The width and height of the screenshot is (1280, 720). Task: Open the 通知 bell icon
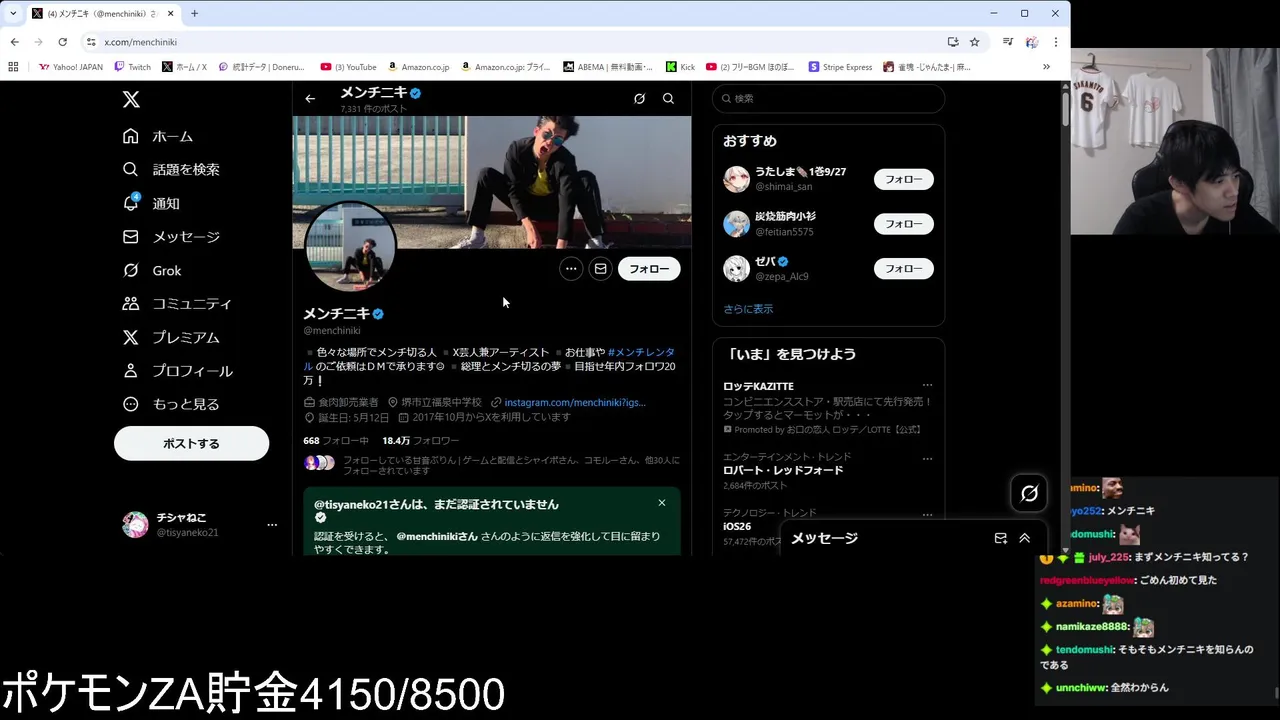(x=131, y=203)
